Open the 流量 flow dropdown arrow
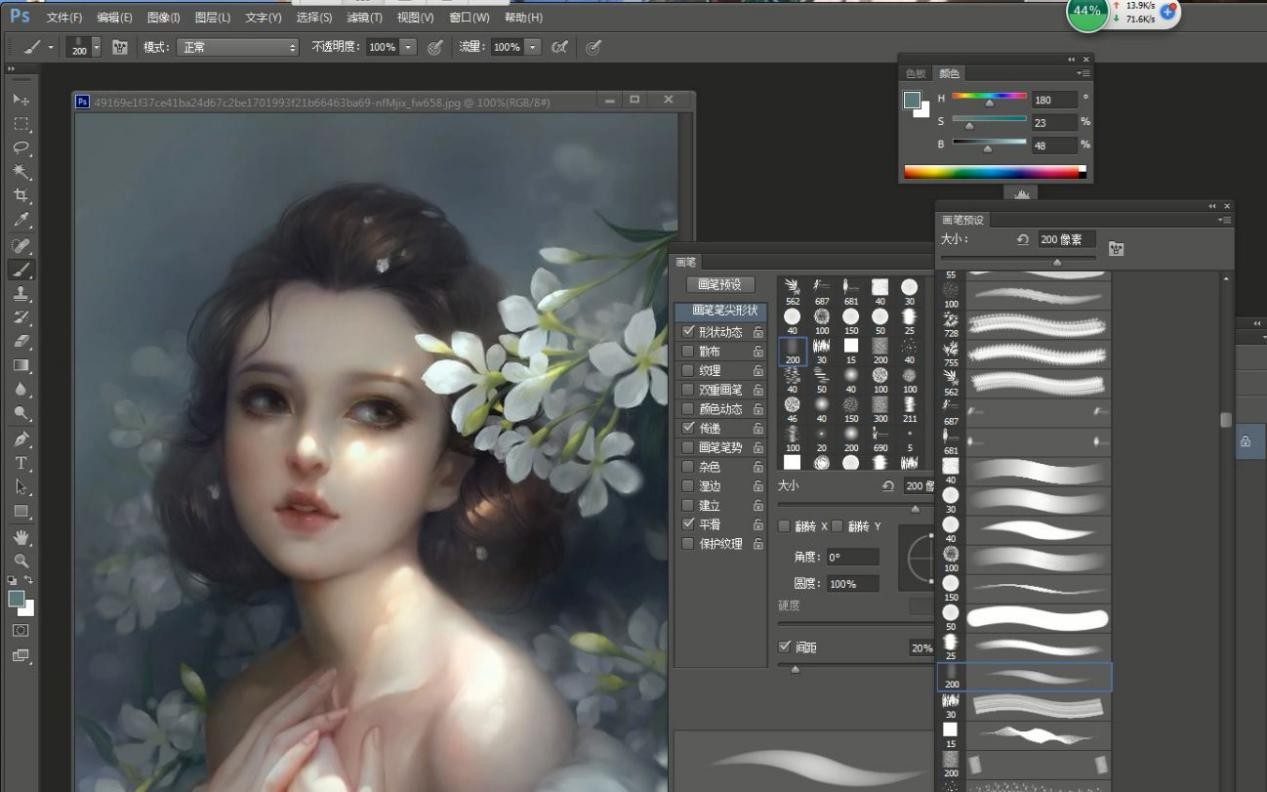This screenshot has height=792, width=1267. (x=532, y=47)
